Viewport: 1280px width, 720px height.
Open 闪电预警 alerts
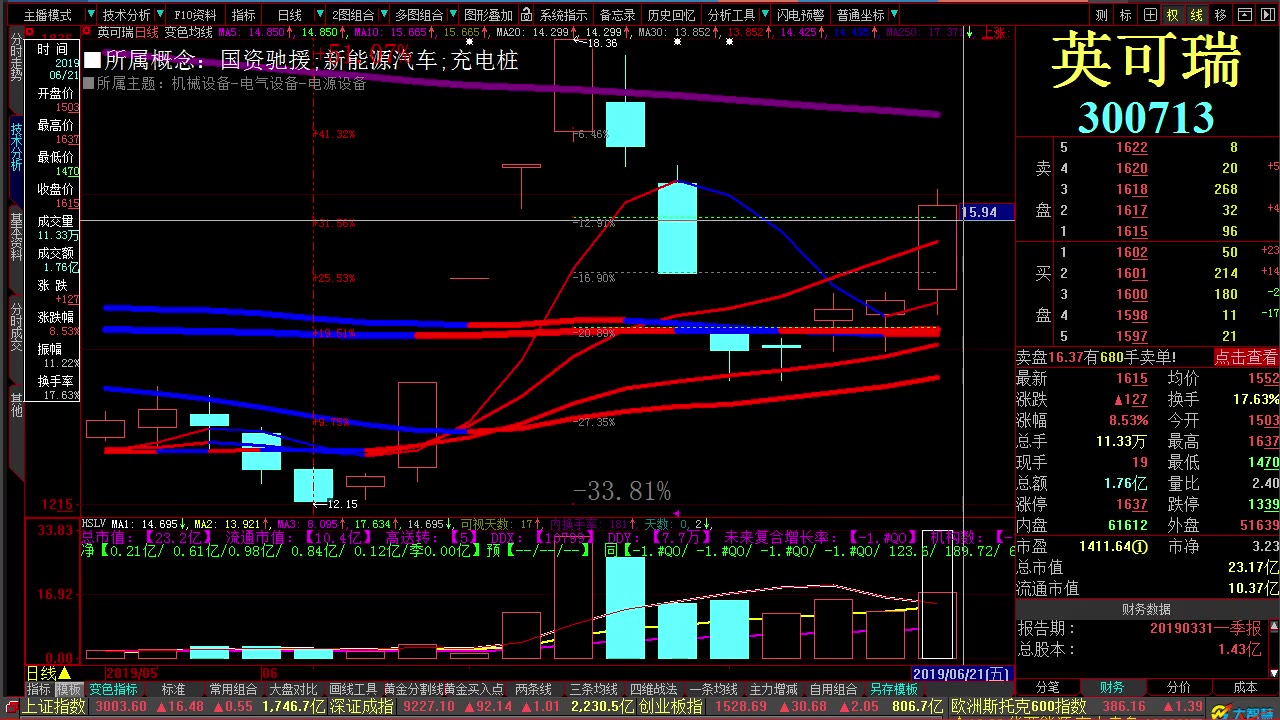pyautogui.click(x=801, y=15)
